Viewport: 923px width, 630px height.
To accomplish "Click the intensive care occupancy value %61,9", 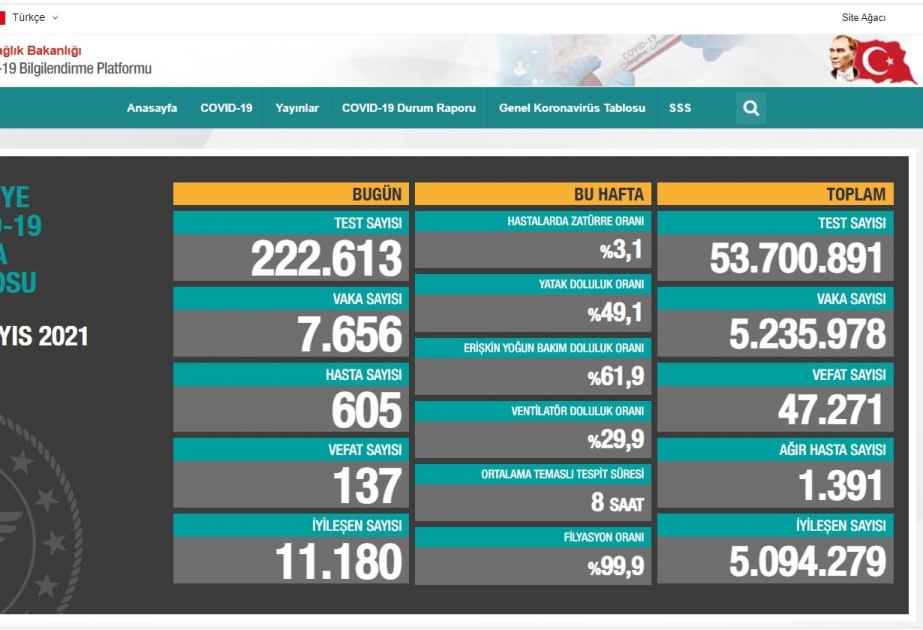I will (x=615, y=376).
